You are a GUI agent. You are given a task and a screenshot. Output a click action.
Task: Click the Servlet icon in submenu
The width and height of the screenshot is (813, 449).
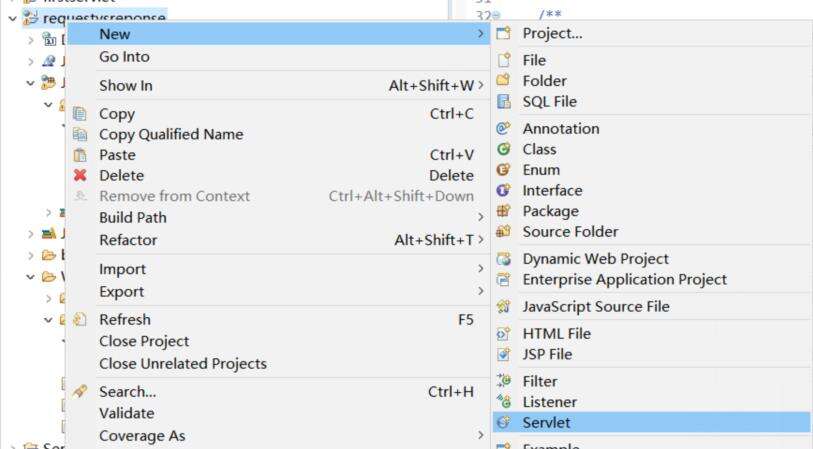[503, 423]
